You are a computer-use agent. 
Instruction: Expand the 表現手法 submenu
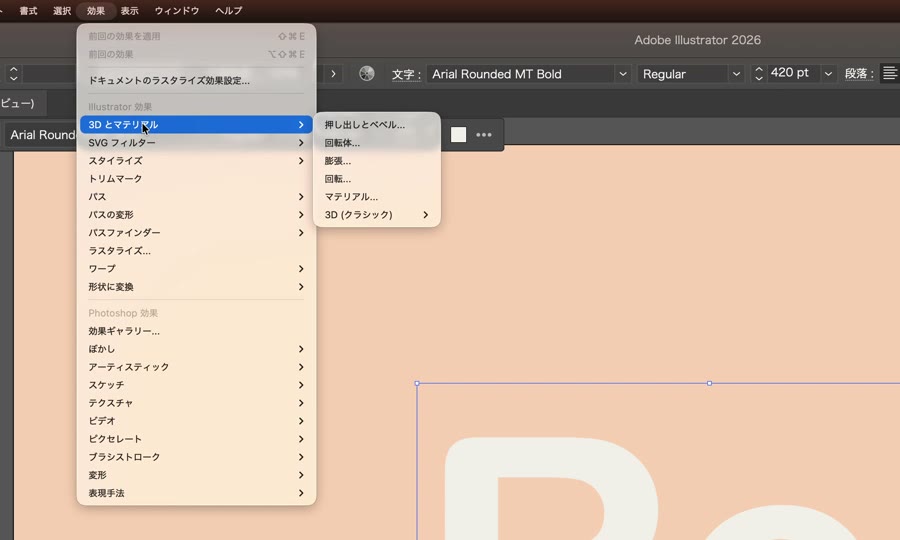[196, 493]
